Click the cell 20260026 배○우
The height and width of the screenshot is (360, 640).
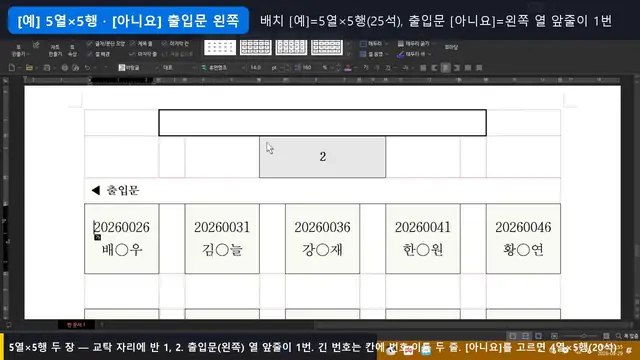[122, 239]
